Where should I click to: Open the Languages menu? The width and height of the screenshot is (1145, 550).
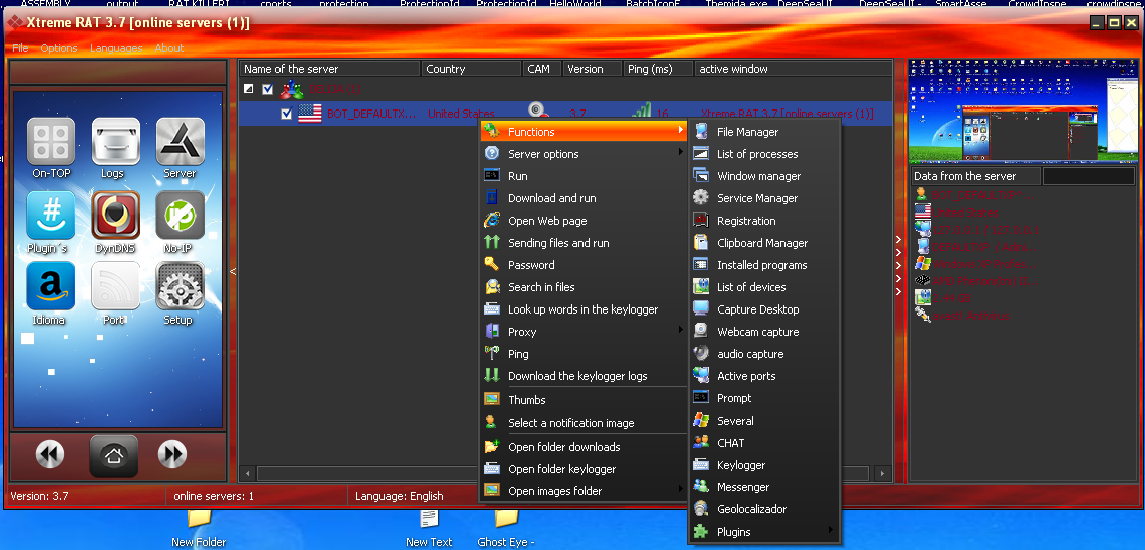pyautogui.click(x=116, y=48)
